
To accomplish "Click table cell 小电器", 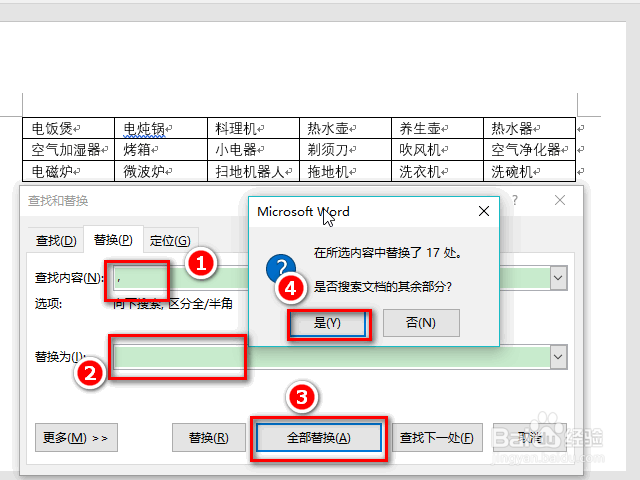I will 253,150.
